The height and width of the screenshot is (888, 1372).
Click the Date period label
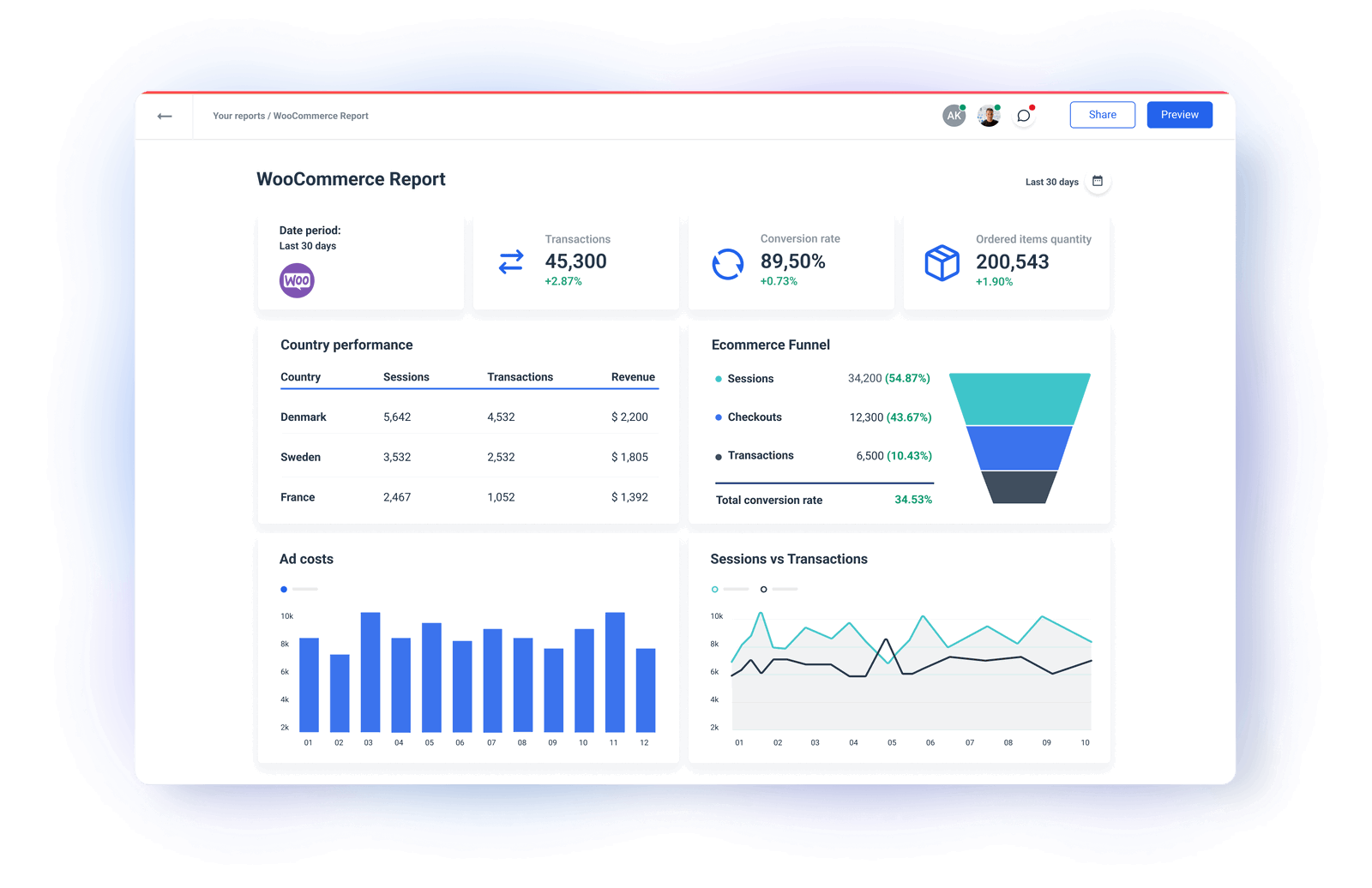point(310,231)
